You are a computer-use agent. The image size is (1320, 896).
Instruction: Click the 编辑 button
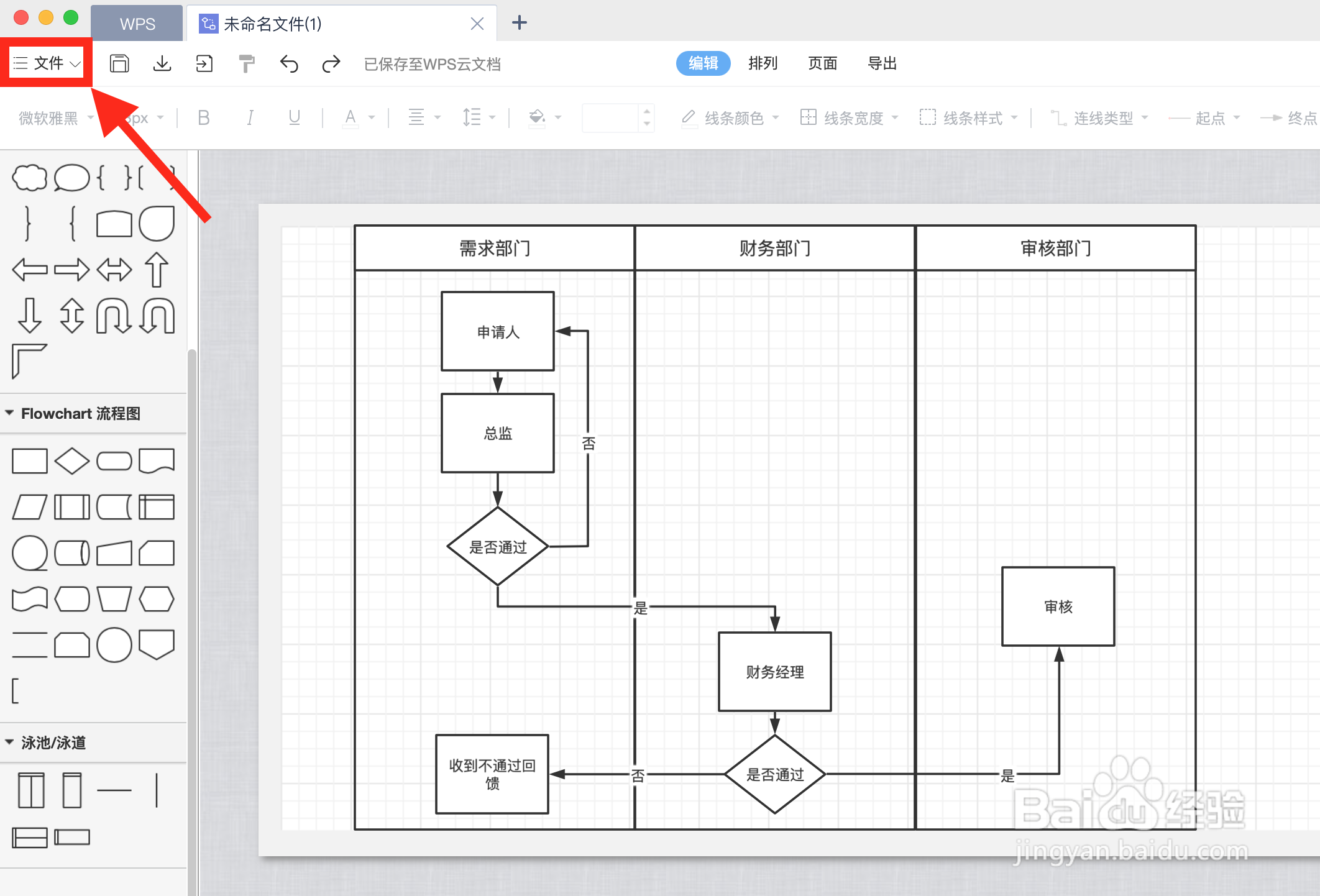(x=703, y=63)
